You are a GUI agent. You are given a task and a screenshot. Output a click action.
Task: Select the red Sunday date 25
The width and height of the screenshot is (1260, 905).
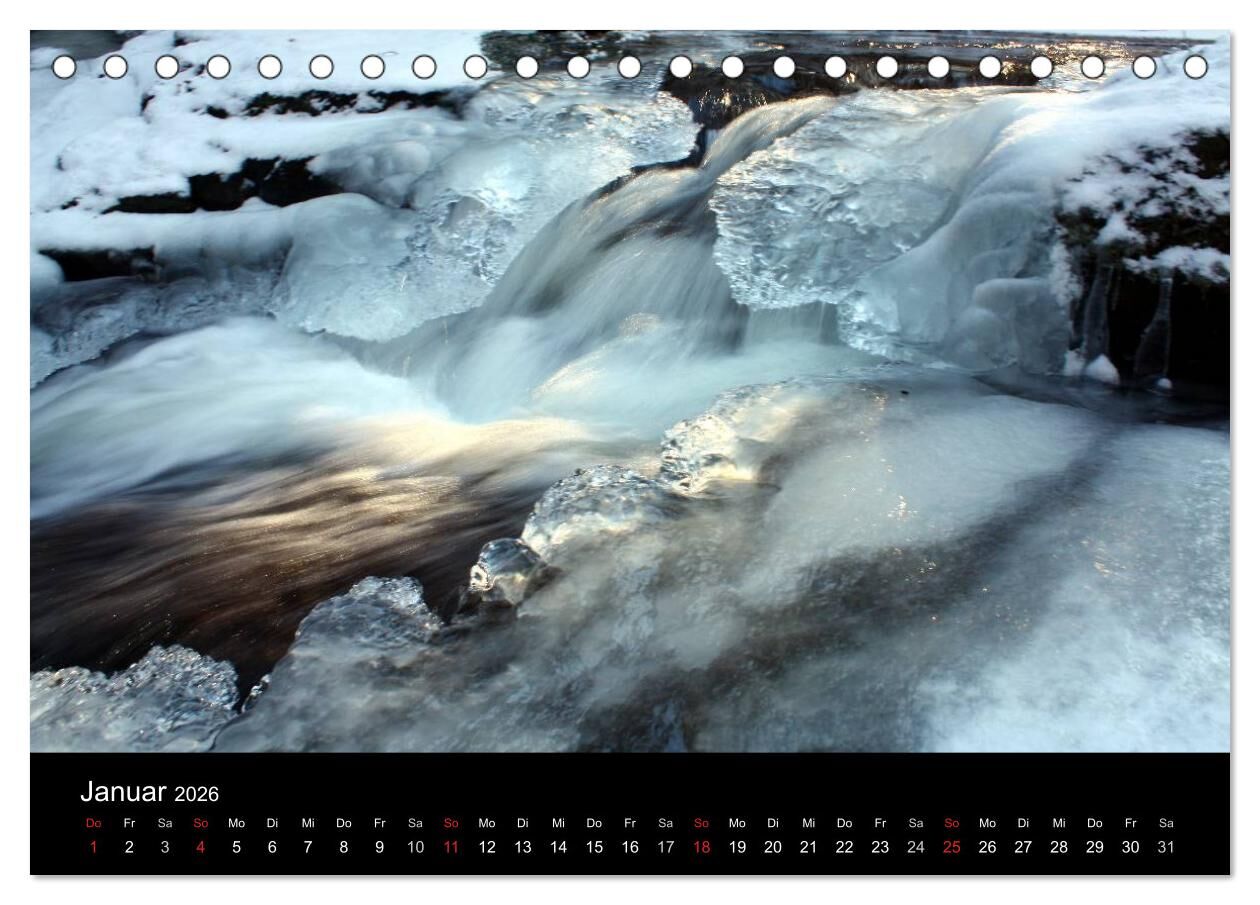pos(951,847)
